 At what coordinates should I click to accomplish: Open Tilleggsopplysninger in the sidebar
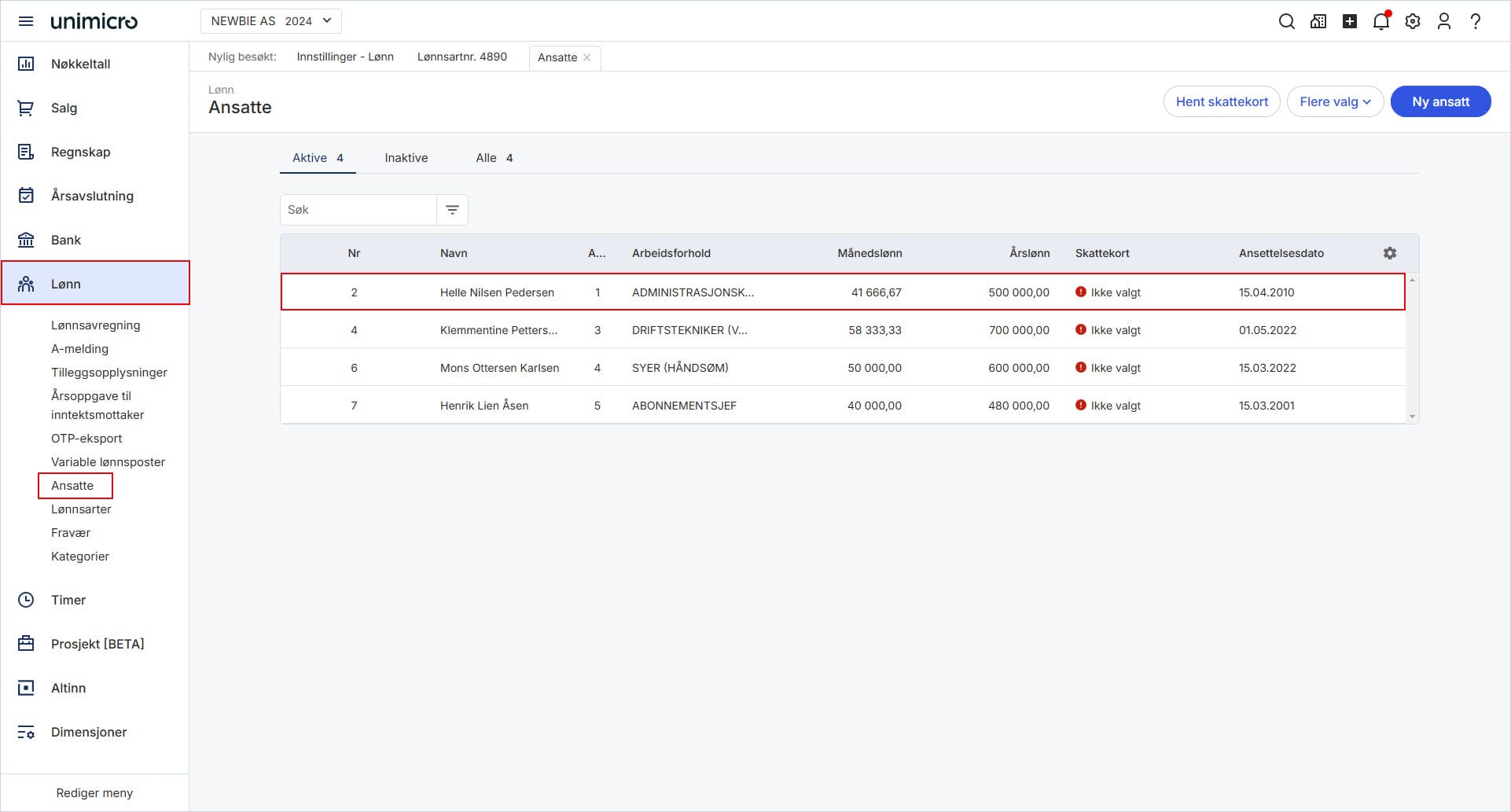click(109, 373)
